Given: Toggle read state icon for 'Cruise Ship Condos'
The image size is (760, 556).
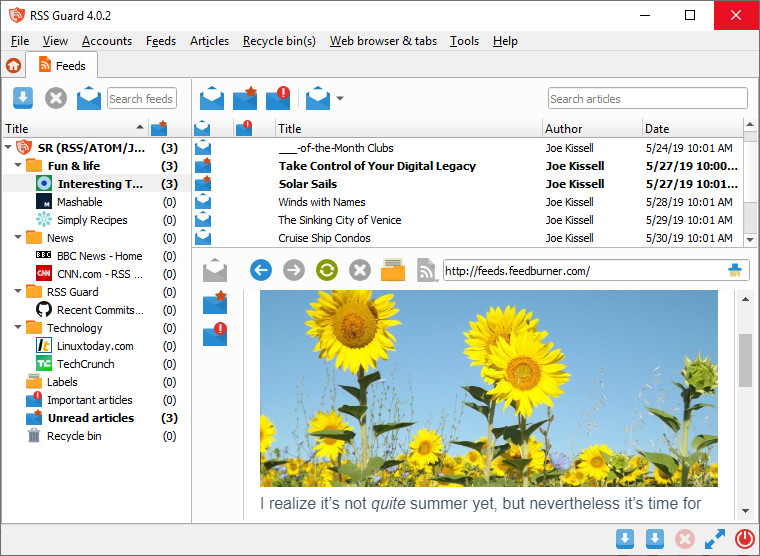Looking at the screenshot, I should click(x=203, y=238).
